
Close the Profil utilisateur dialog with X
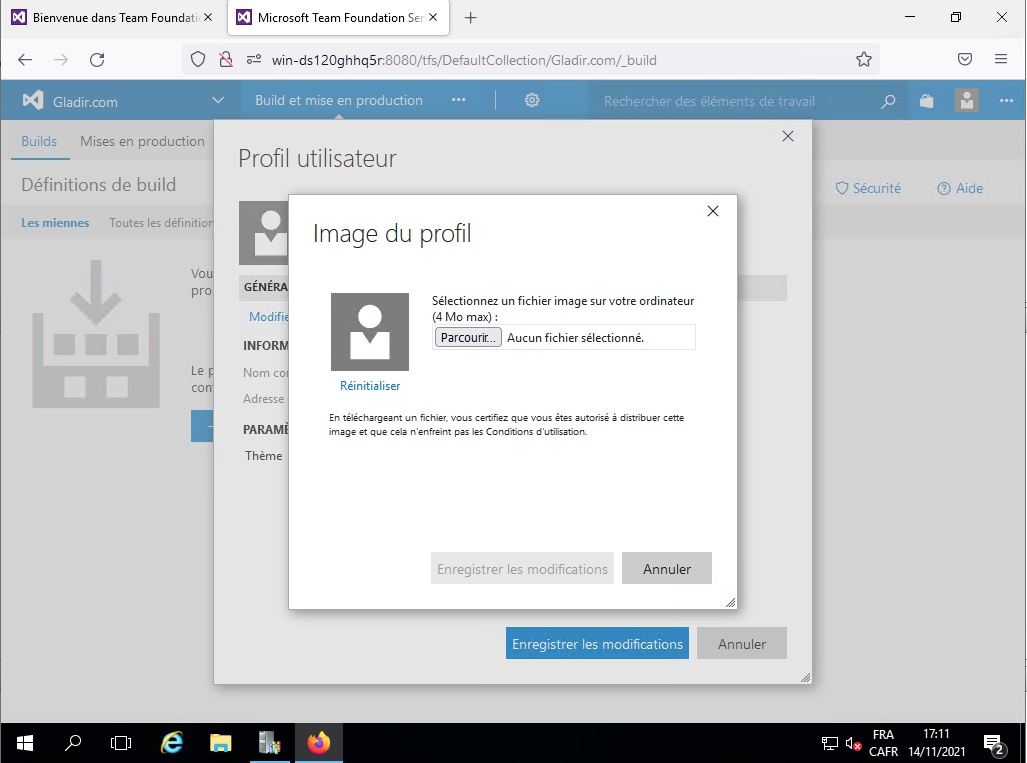click(x=788, y=136)
